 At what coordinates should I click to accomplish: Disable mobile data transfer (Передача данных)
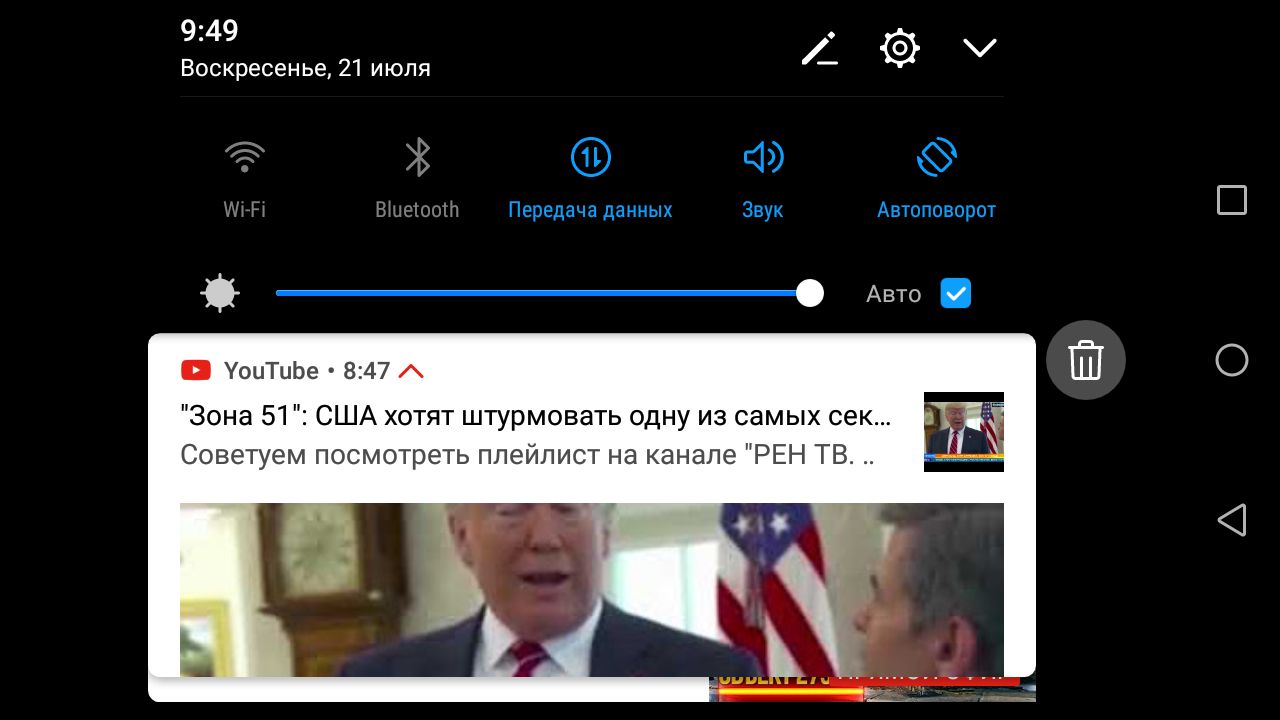(x=590, y=158)
